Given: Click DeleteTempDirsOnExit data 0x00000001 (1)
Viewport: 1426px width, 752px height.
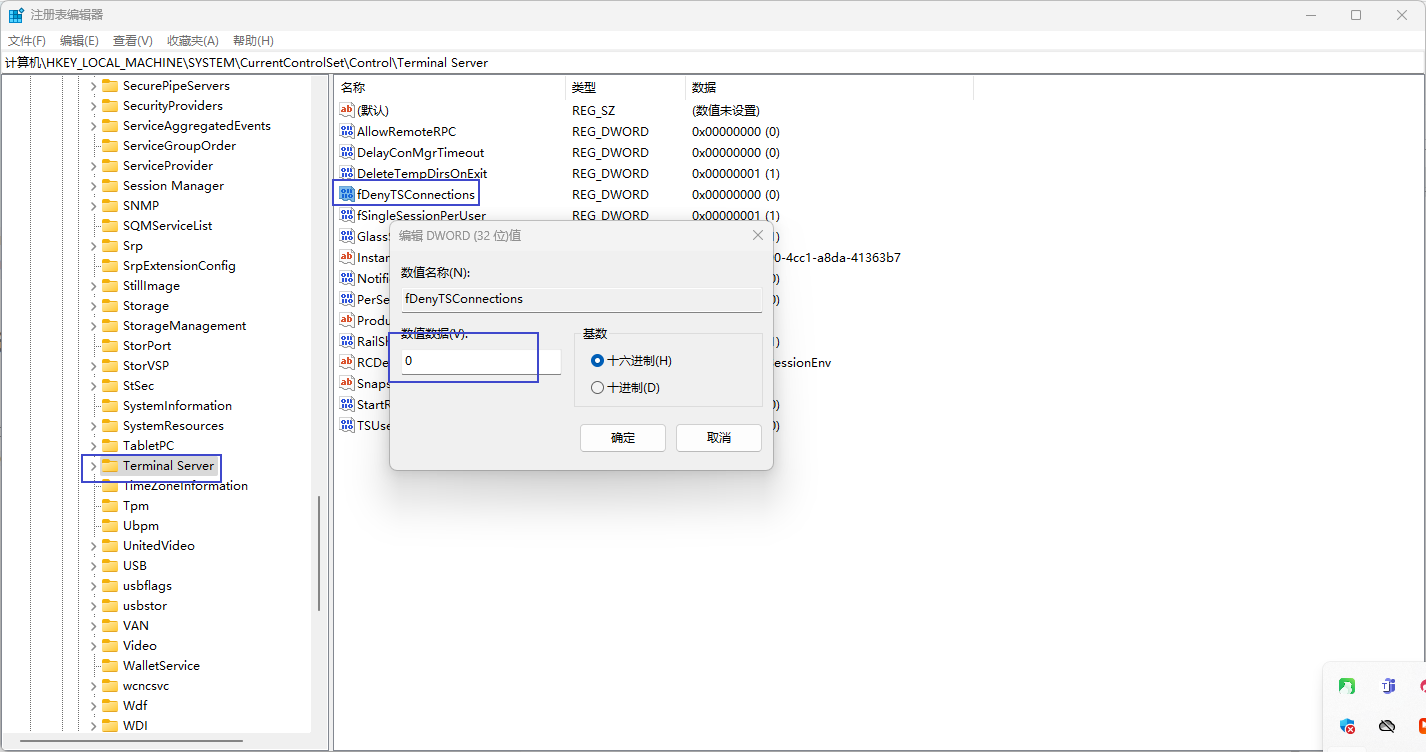Looking at the screenshot, I should [x=736, y=173].
